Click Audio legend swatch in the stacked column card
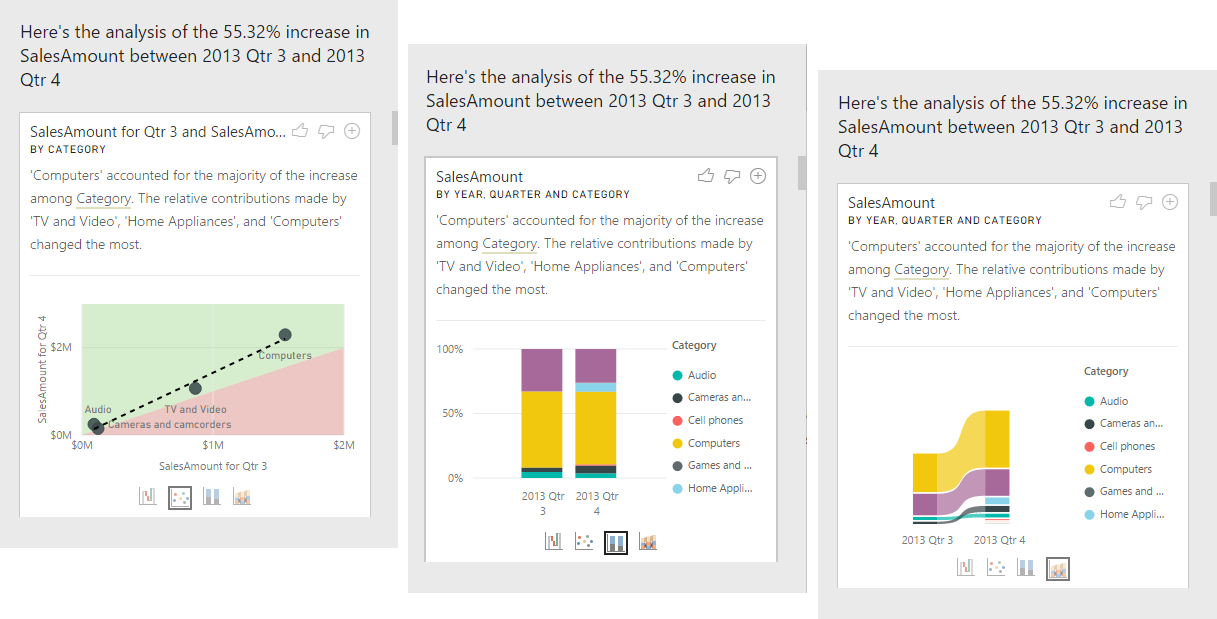The height and width of the screenshot is (619, 1217). coord(677,375)
